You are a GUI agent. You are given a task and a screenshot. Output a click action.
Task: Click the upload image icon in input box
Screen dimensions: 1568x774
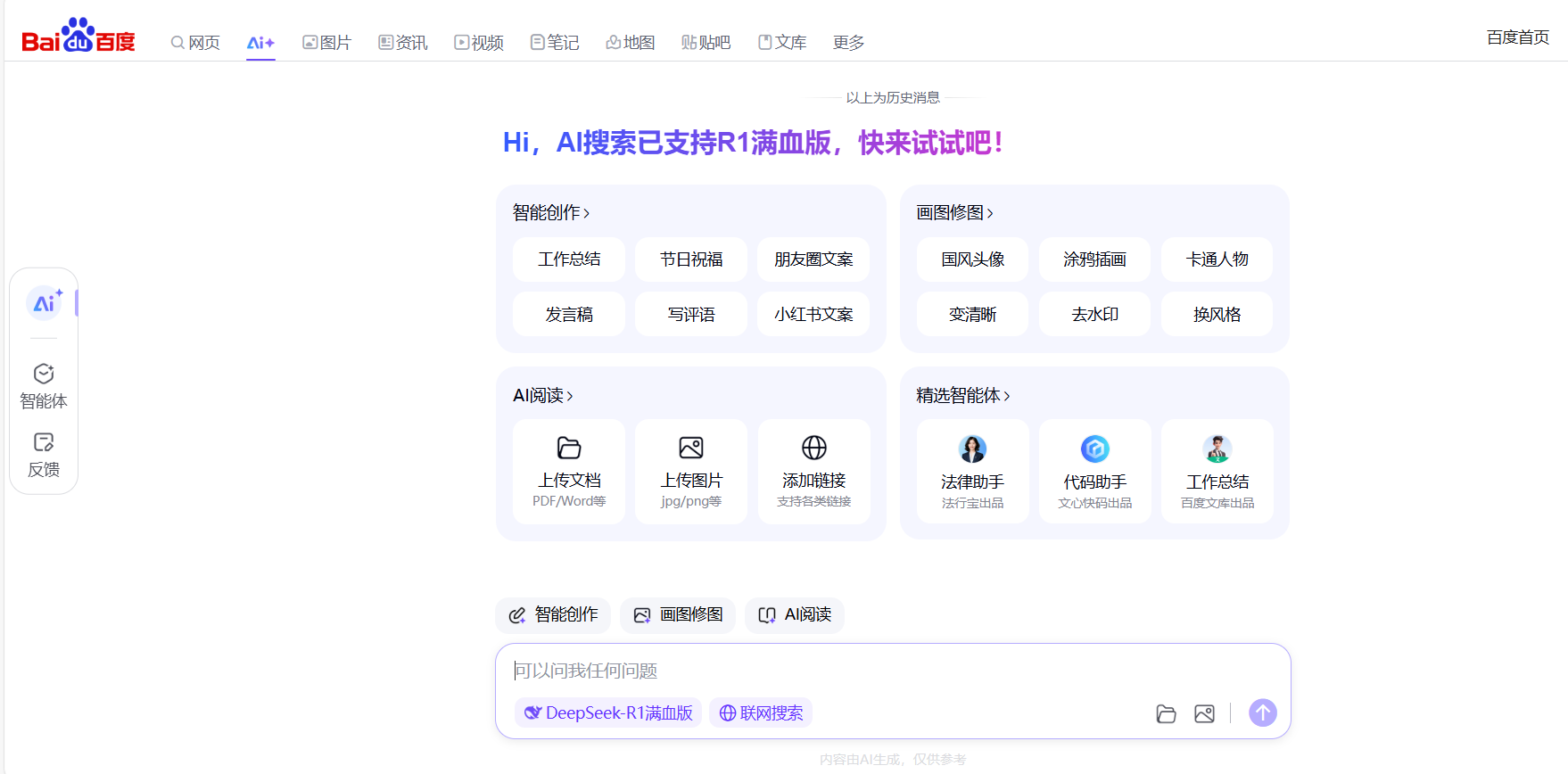[1204, 713]
